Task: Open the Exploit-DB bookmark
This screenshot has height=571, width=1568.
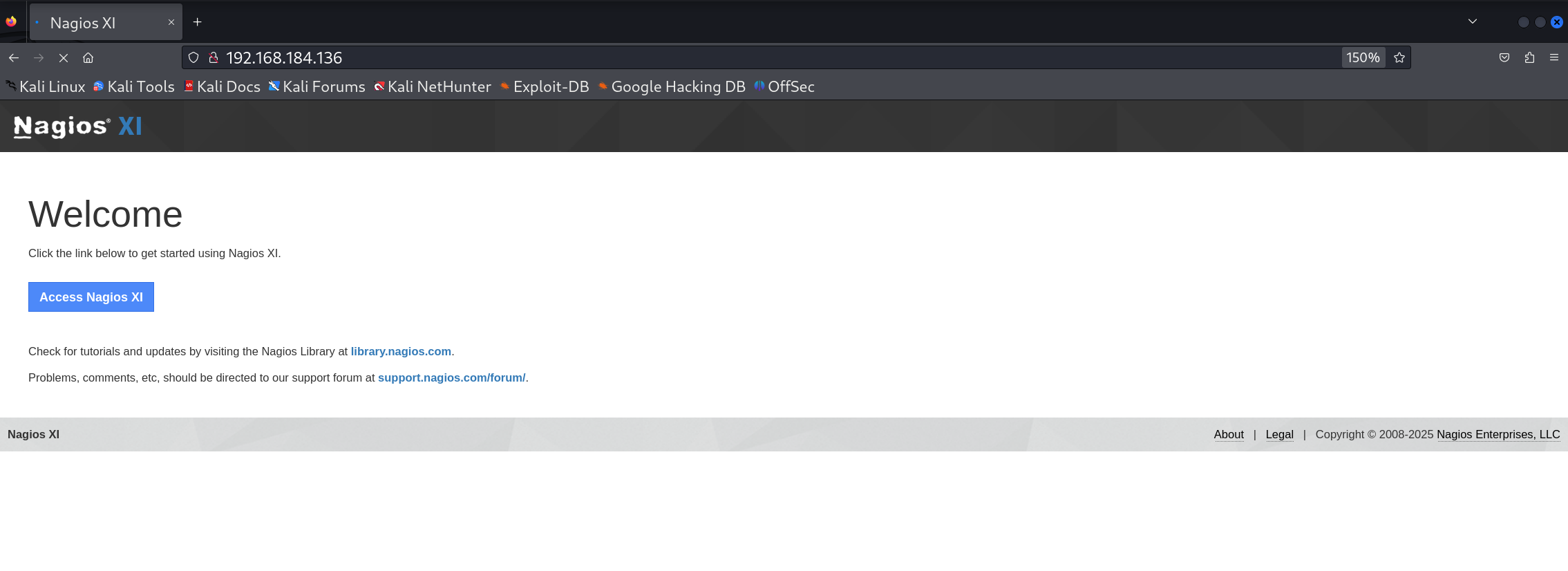Action: click(x=545, y=86)
